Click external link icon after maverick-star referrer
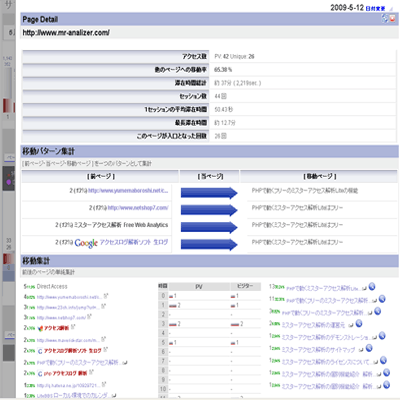 tap(103, 339)
